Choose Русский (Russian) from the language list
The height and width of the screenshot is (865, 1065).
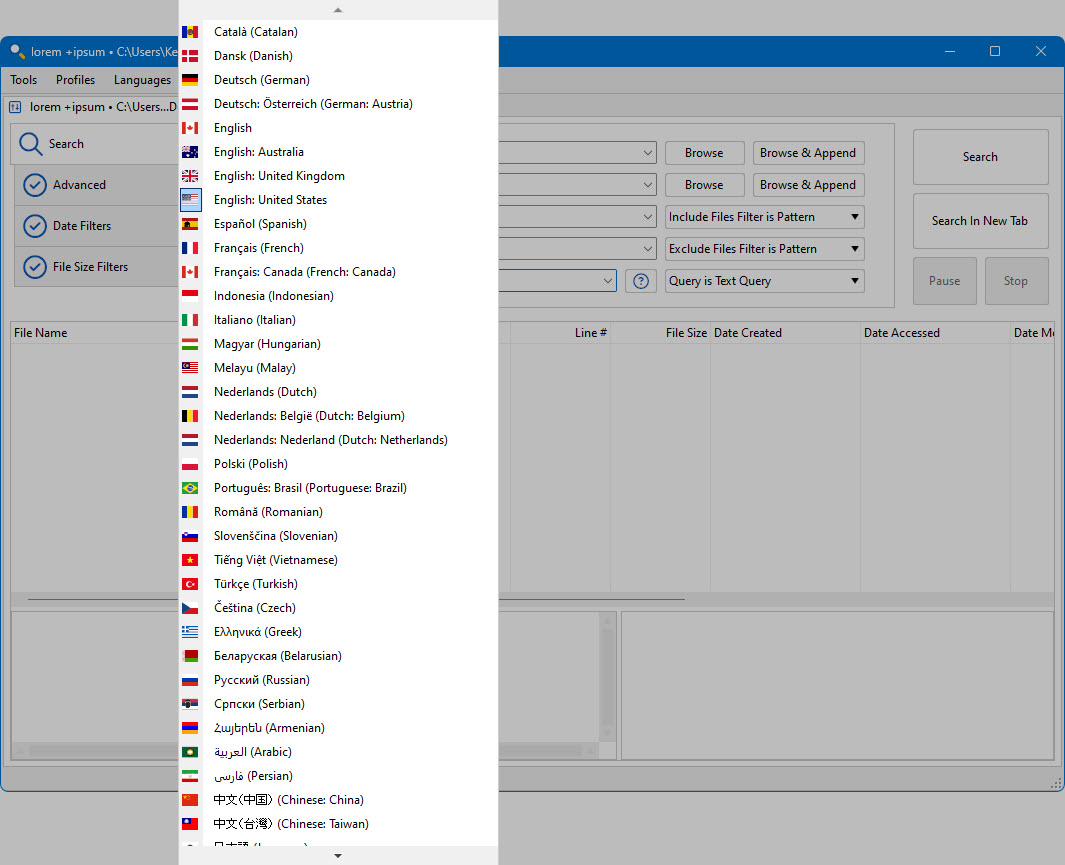point(338,680)
